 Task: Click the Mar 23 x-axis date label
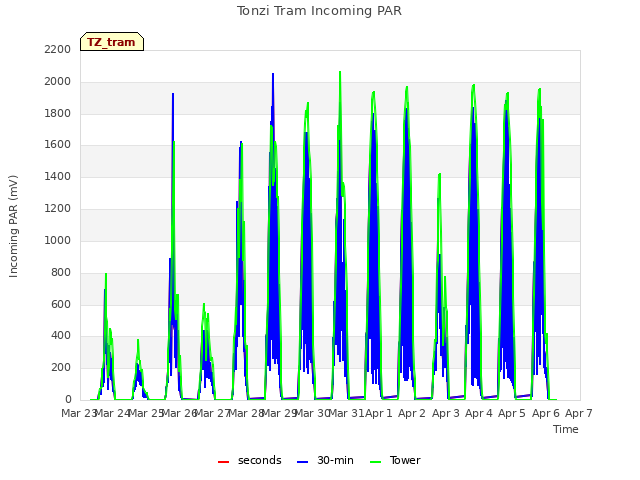(78, 413)
